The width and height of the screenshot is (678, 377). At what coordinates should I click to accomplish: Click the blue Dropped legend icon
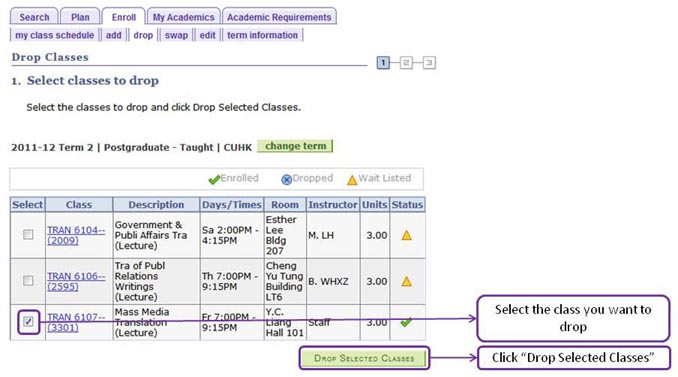286,179
